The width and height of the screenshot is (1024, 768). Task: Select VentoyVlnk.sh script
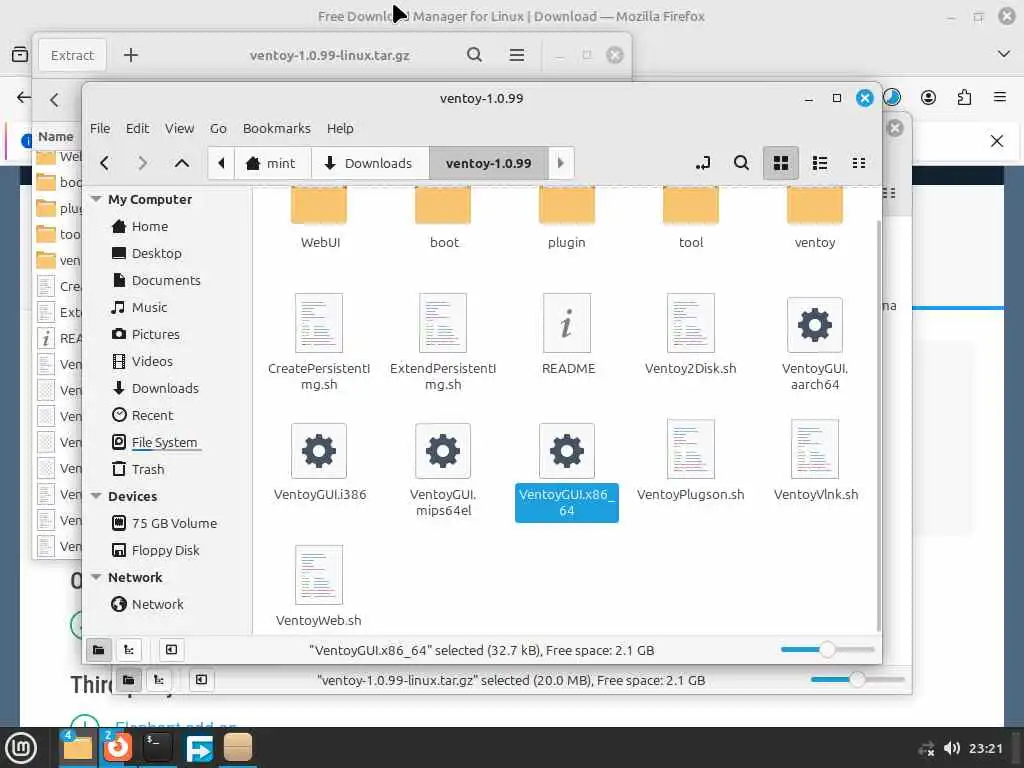(x=814, y=461)
